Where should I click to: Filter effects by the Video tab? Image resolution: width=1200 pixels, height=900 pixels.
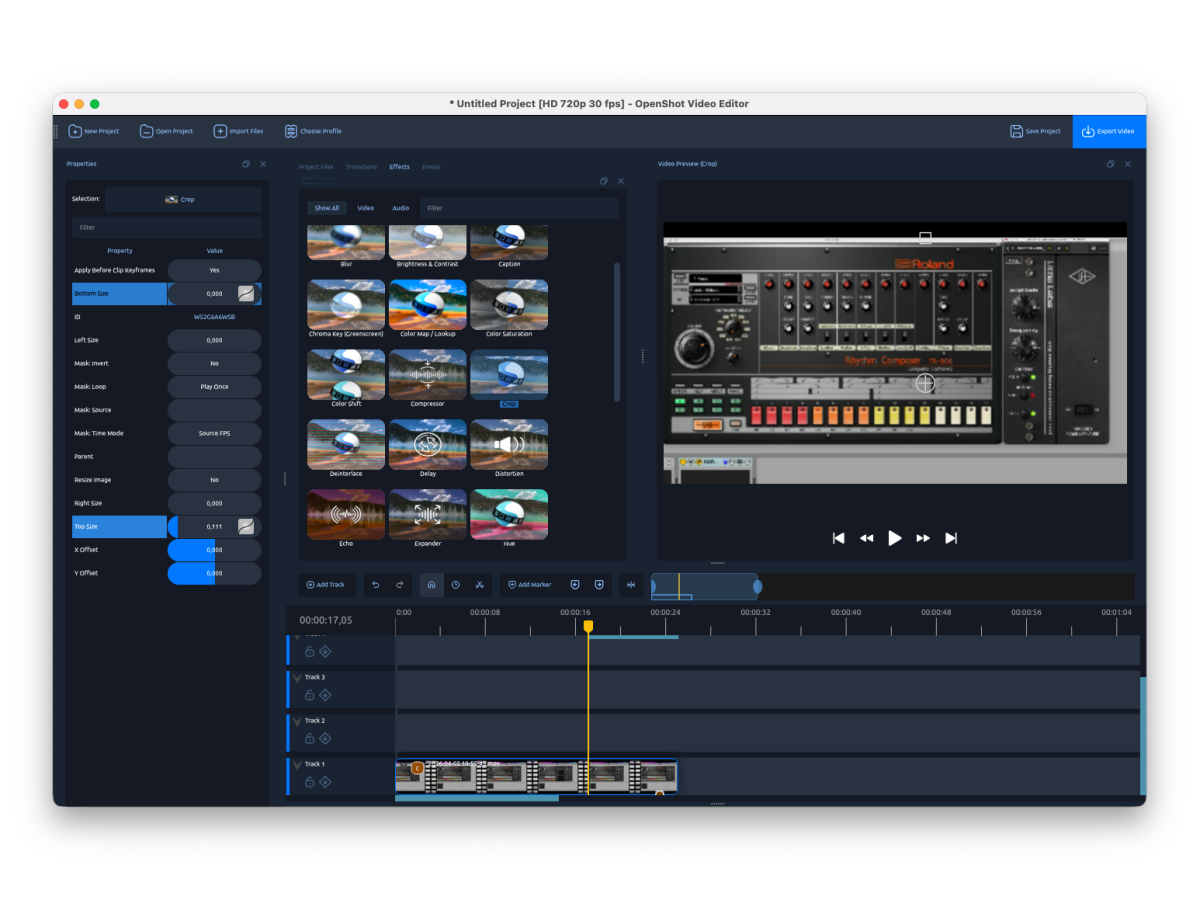365,208
